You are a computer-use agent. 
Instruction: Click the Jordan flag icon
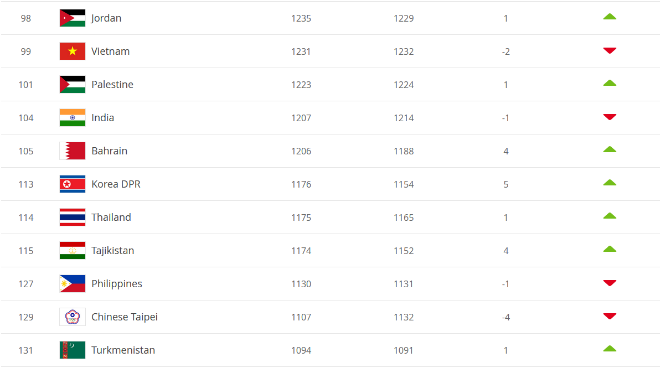click(x=72, y=18)
